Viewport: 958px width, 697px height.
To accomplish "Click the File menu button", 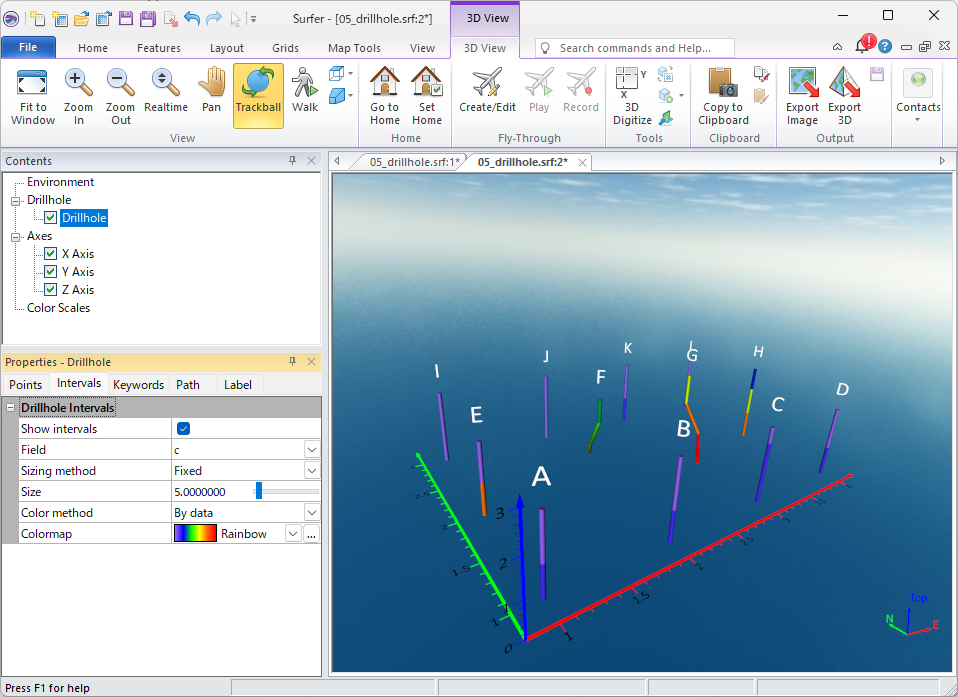I will [28, 48].
